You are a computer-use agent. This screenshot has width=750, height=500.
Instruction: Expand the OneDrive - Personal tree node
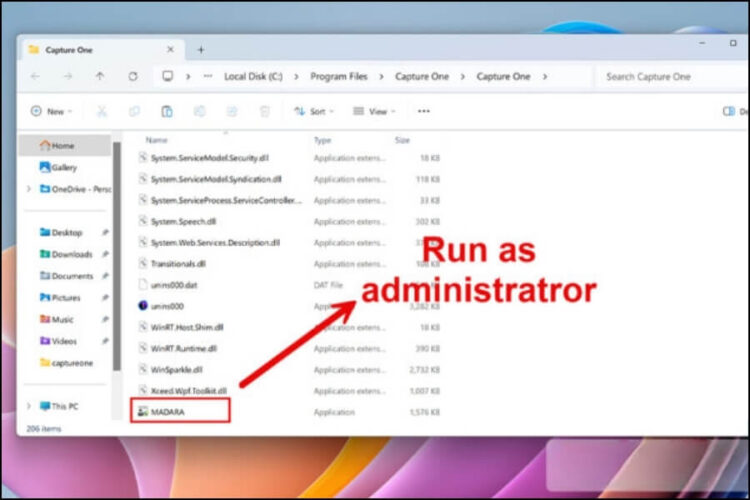click(29, 189)
